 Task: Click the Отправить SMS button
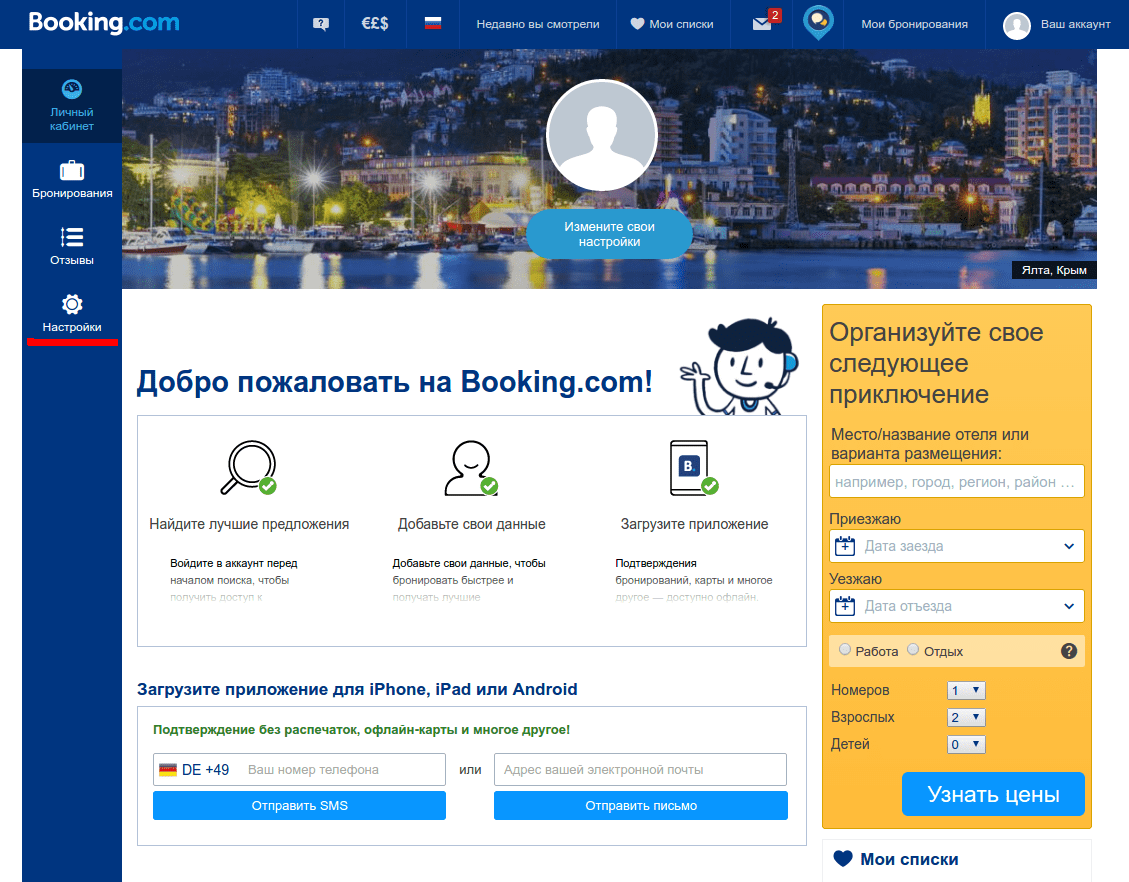coord(299,805)
